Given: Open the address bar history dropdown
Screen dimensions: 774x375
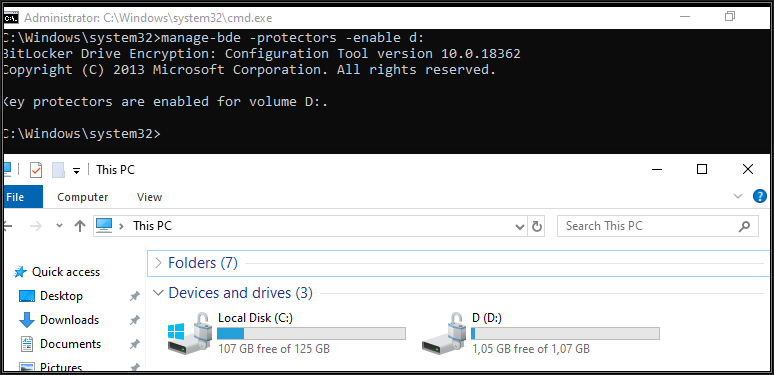Looking at the screenshot, I should (520, 227).
